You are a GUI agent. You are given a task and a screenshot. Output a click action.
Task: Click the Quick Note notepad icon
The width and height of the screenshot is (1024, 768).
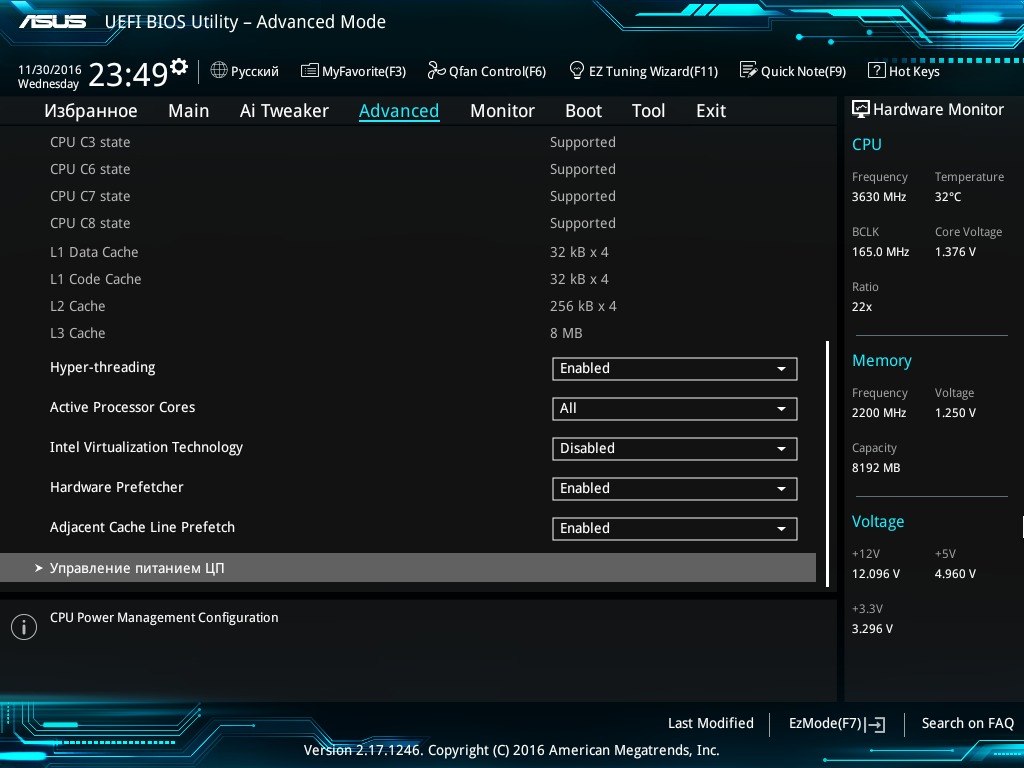pyautogui.click(x=748, y=70)
